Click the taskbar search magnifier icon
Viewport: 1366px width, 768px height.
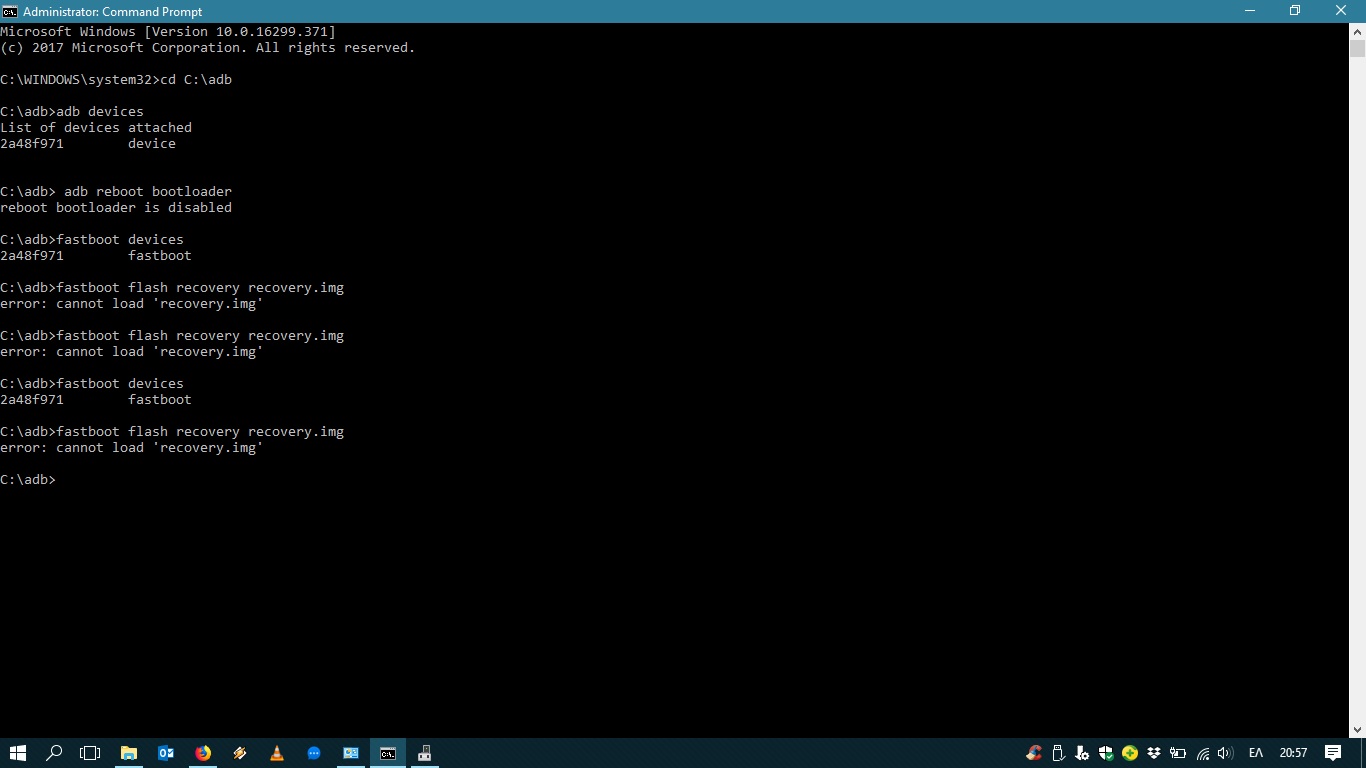pos(55,753)
